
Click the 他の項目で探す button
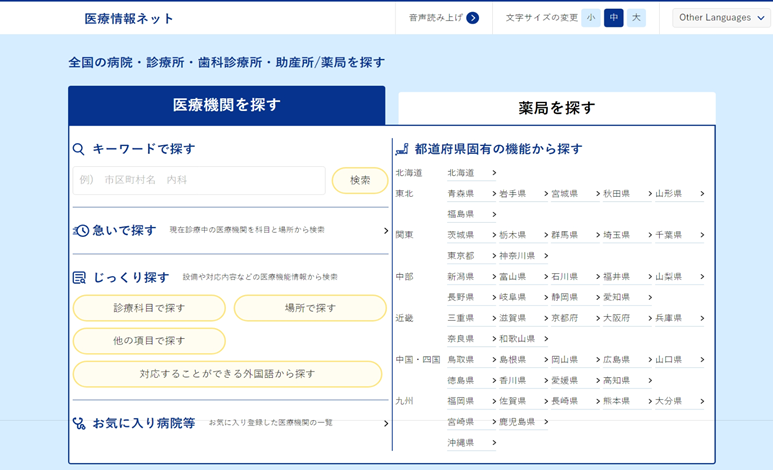click(149, 341)
